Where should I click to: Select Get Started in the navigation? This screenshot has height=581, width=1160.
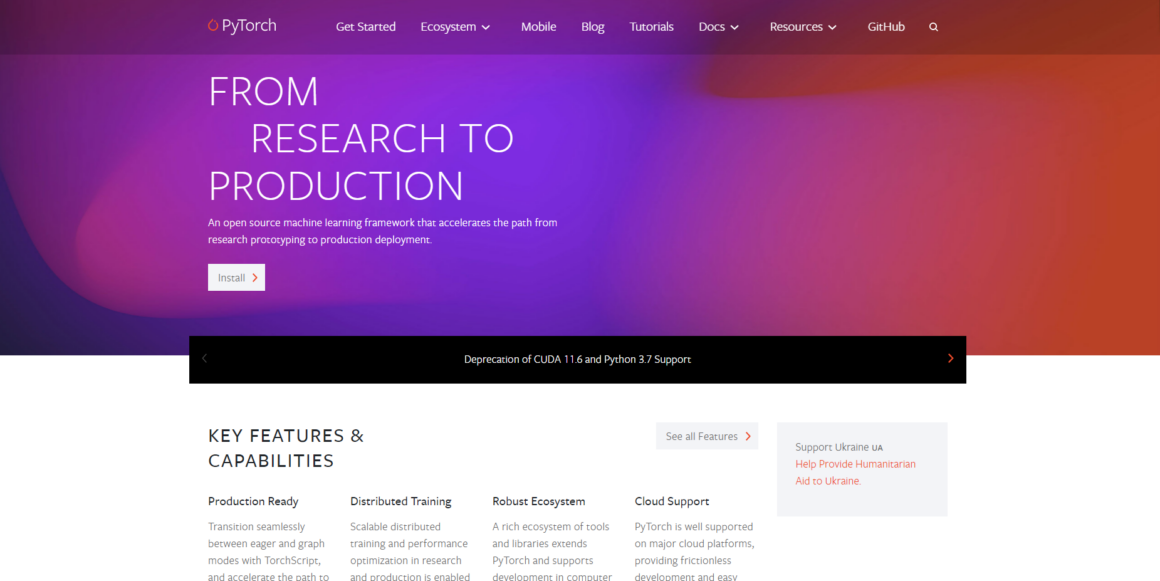365,27
